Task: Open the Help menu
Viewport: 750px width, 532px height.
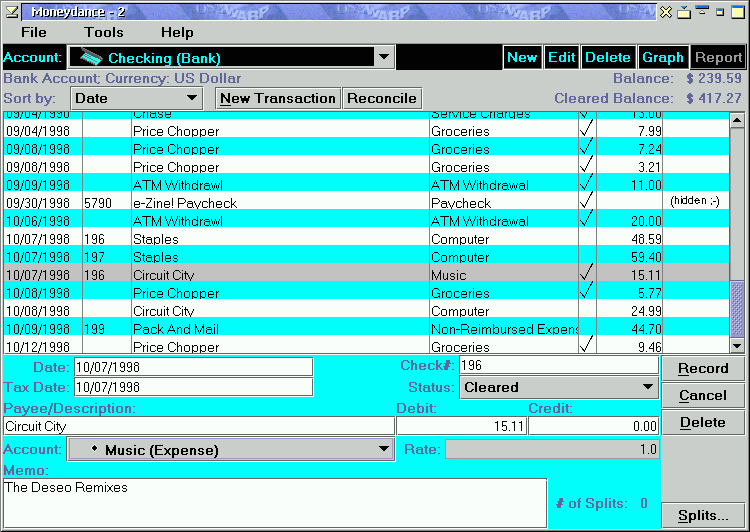Action: [x=177, y=33]
